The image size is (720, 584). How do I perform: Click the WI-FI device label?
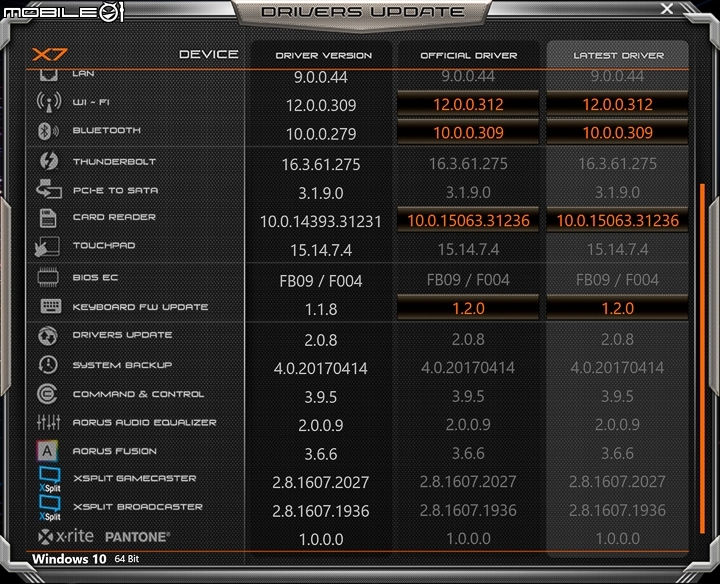pyautogui.click(x=91, y=102)
